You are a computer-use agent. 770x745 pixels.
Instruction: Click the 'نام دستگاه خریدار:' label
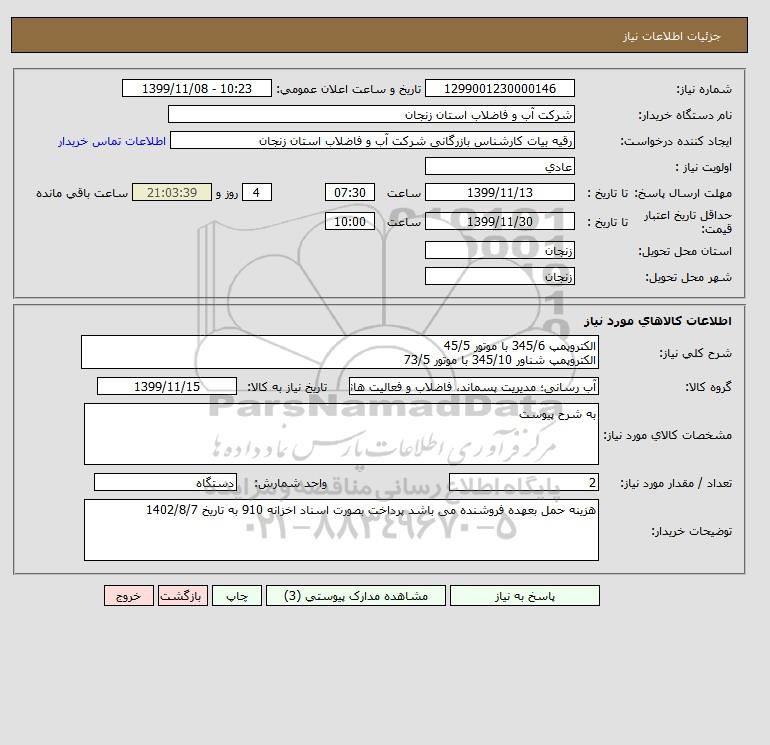685,115
